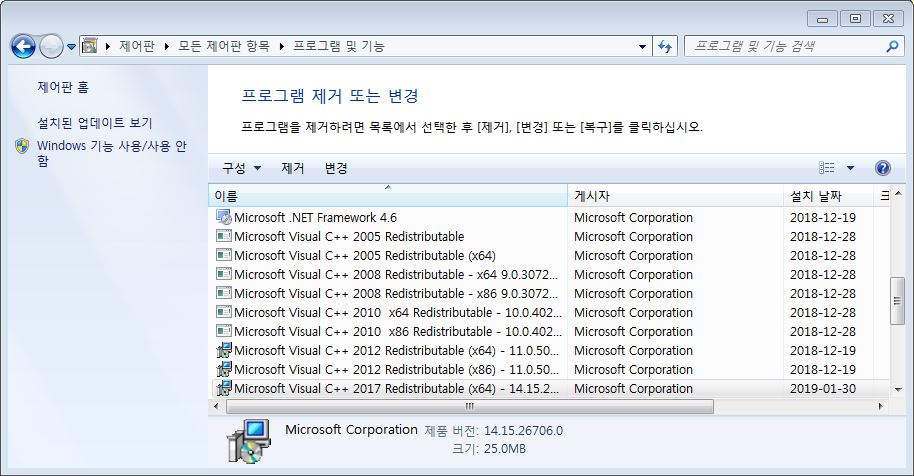Open the recent pages dropdown next to Forward
This screenshot has width=914, height=476.
(71, 47)
